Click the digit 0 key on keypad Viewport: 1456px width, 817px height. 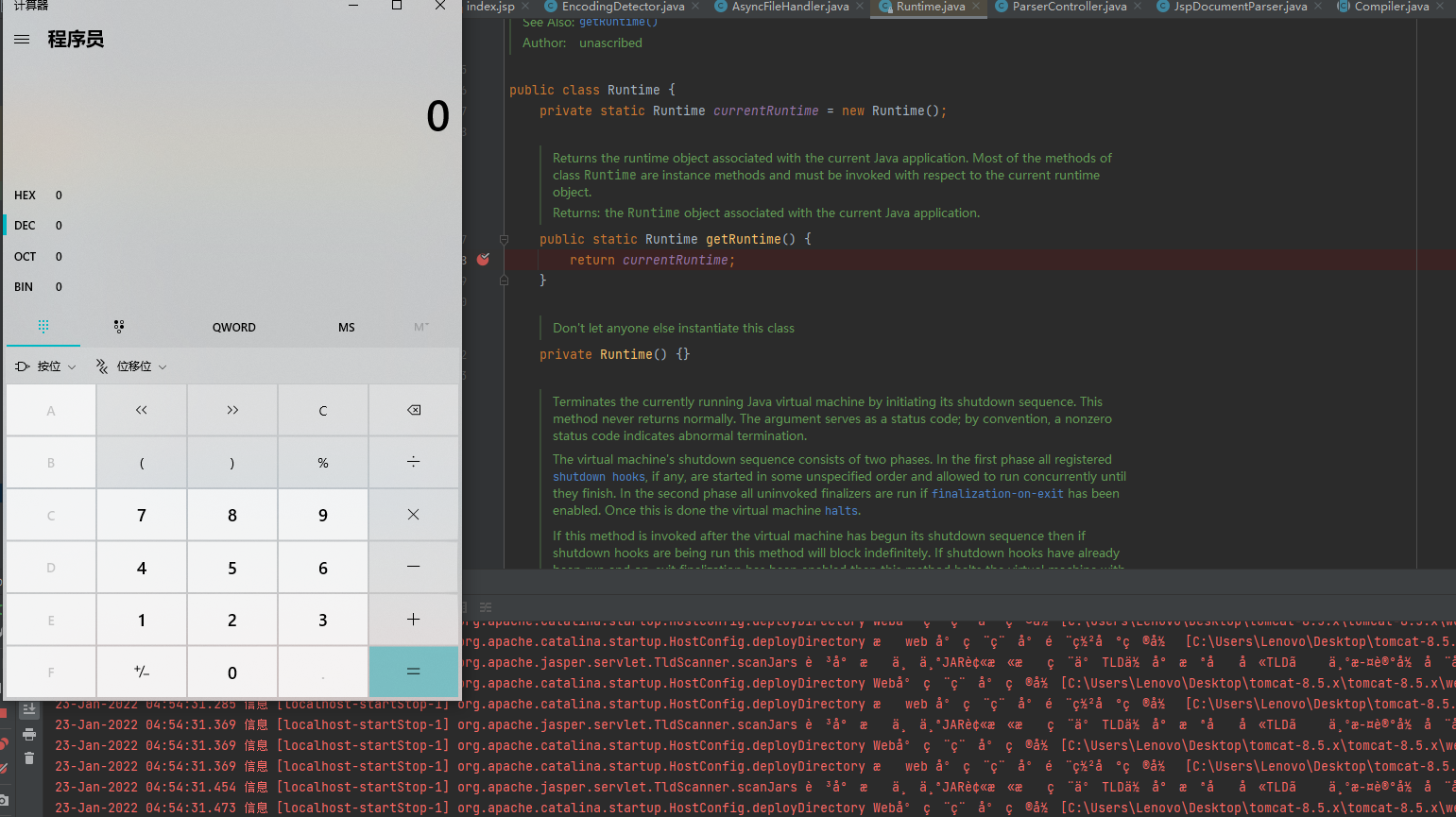(x=232, y=672)
